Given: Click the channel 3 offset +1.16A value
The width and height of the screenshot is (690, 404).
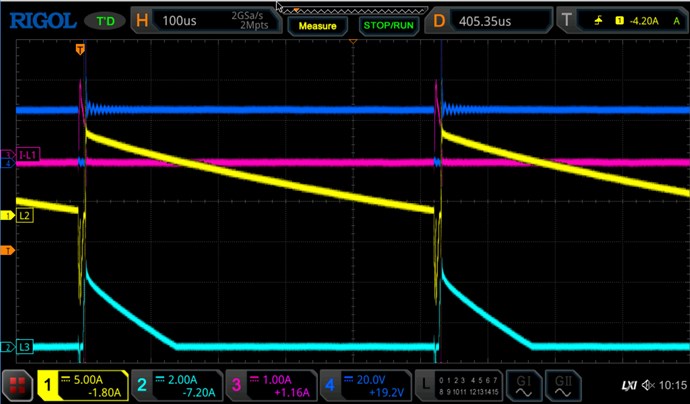Looking at the screenshot, I should pyautogui.click(x=291, y=393).
